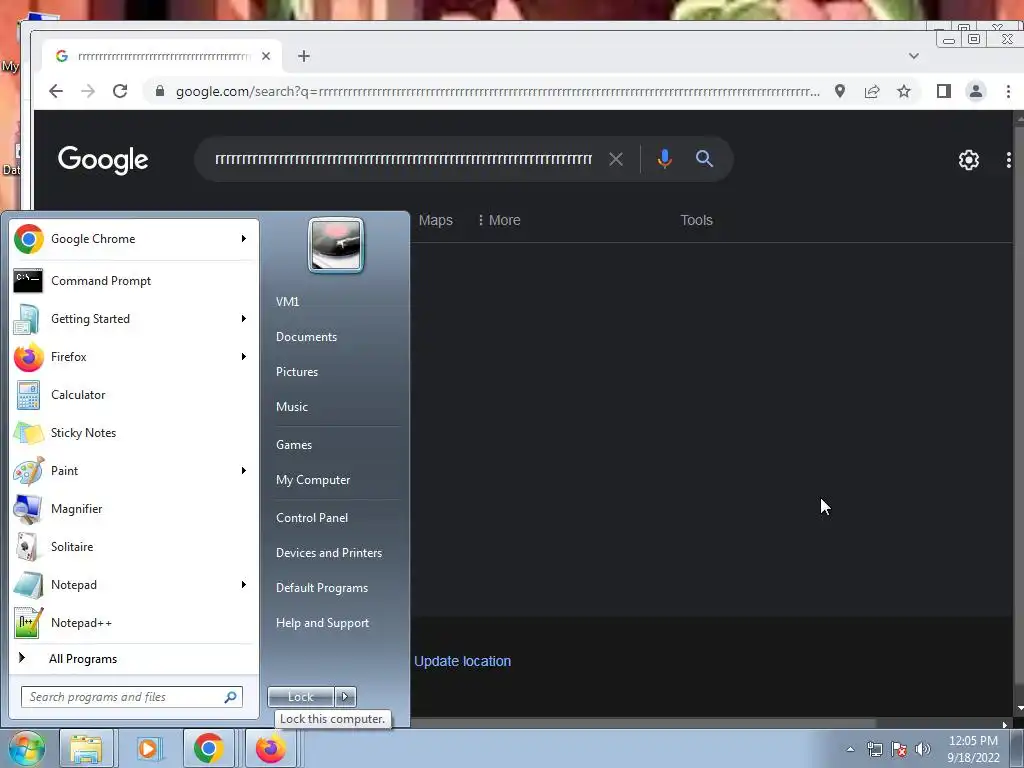
Task: Open More search categories on Google
Action: tap(499, 220)
